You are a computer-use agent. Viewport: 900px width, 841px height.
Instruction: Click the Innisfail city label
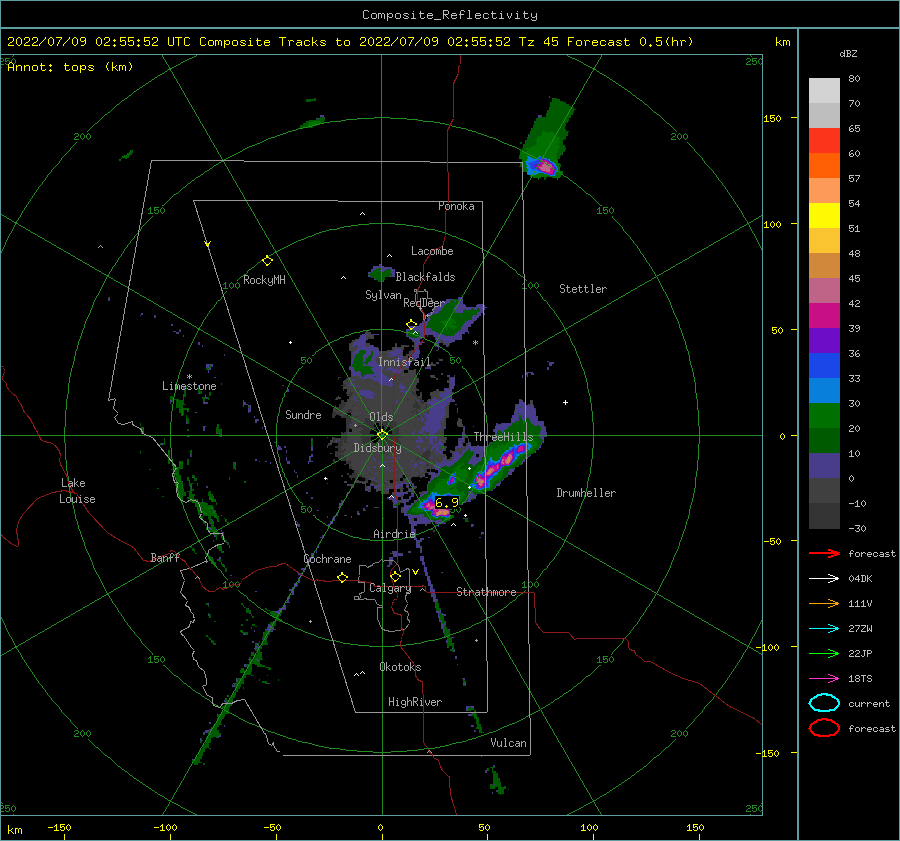tap(404, 362)
